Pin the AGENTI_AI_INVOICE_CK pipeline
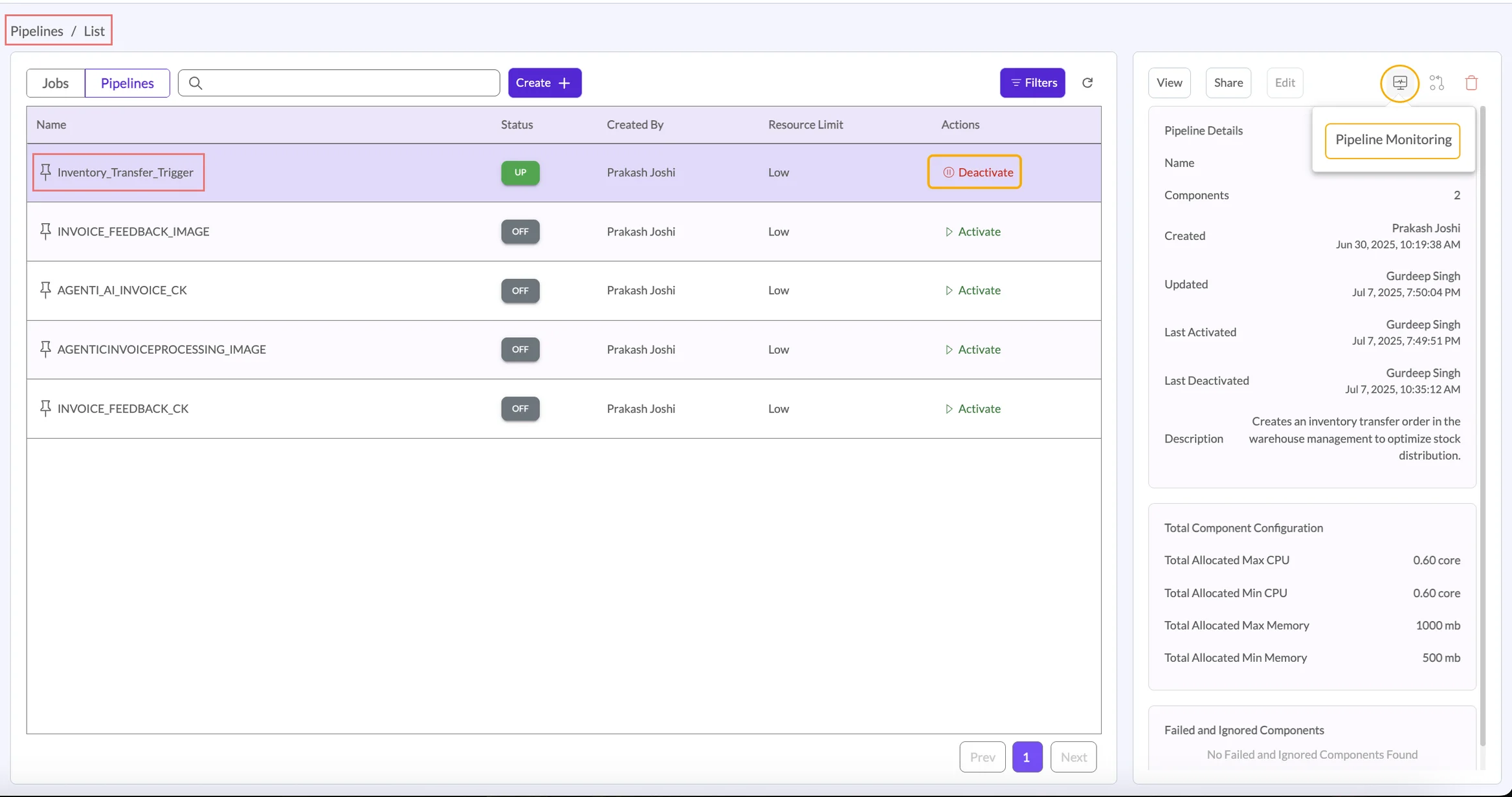Viewport: 1512px width, 797px height. pos(45,290)
